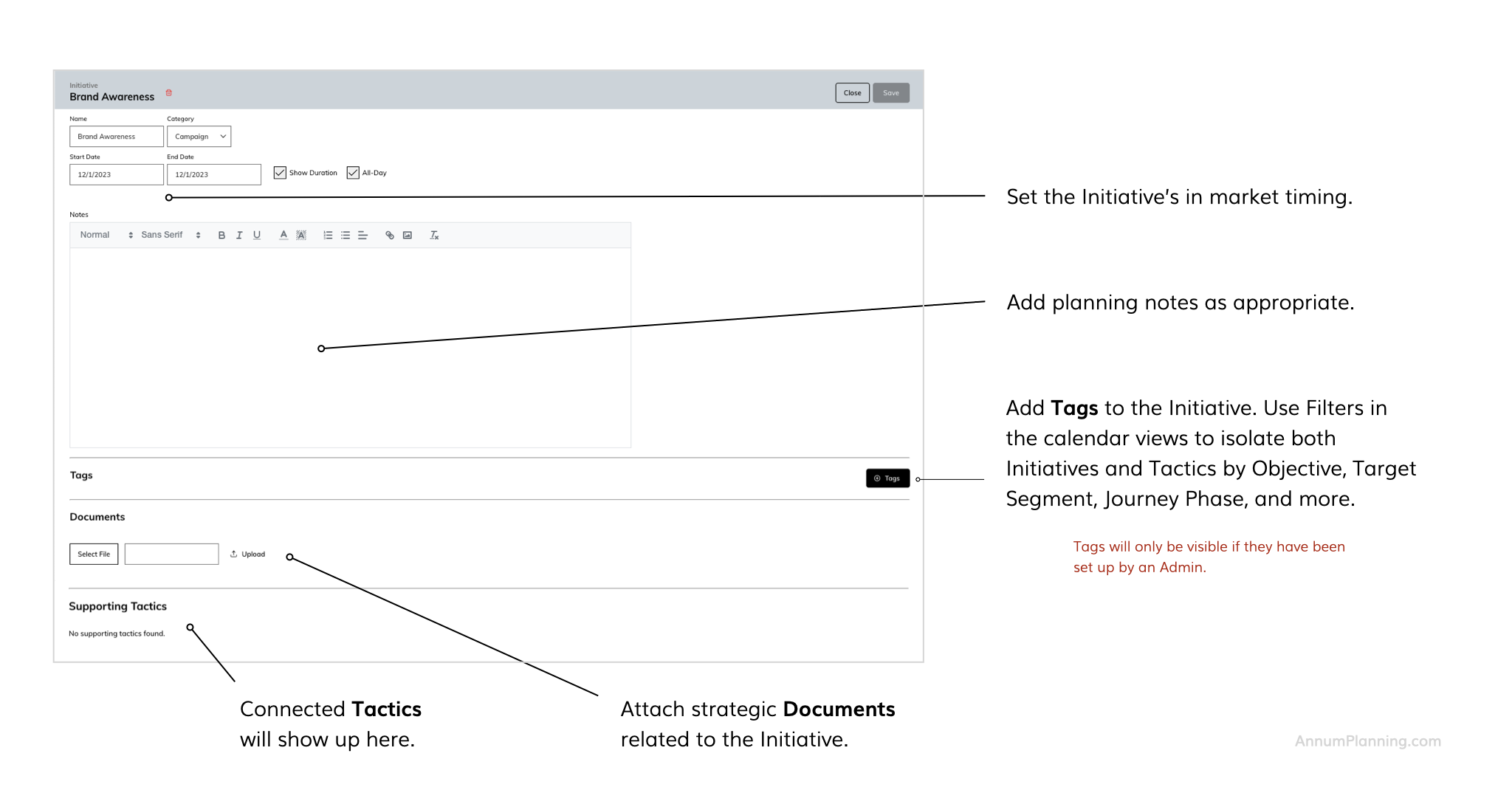
Task: Click the insert image icon
Action: (x=408, y=236)
